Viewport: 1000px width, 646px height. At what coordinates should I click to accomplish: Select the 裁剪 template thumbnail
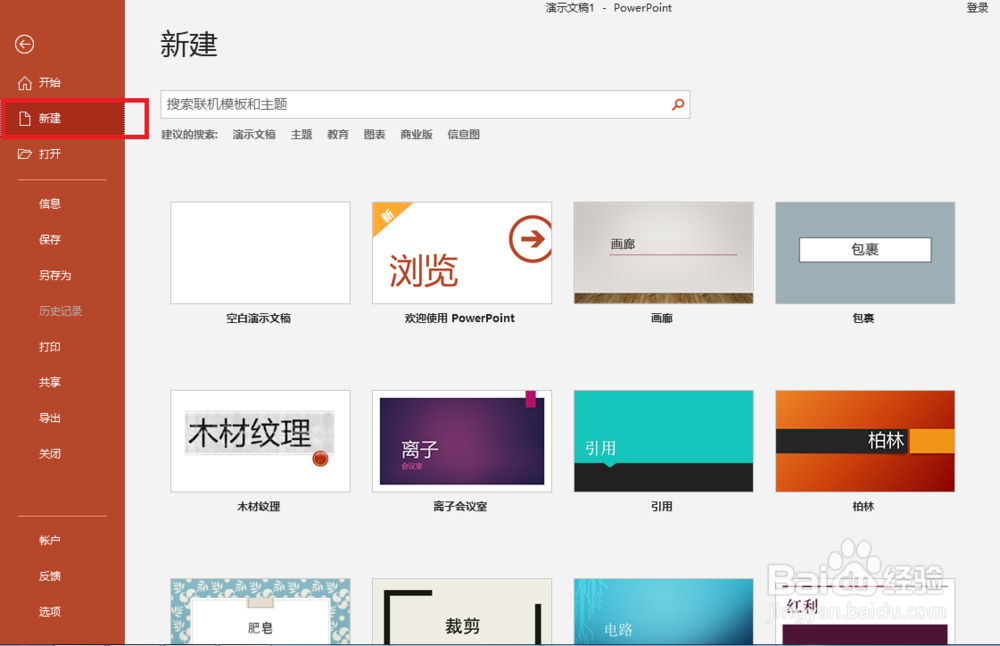coord(462,612)
